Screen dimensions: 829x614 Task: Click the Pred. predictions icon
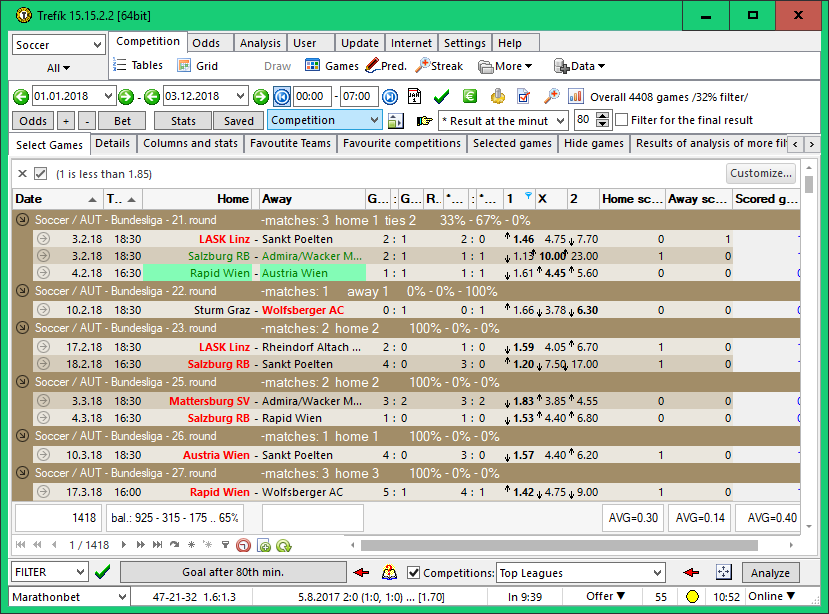point(372,66)
